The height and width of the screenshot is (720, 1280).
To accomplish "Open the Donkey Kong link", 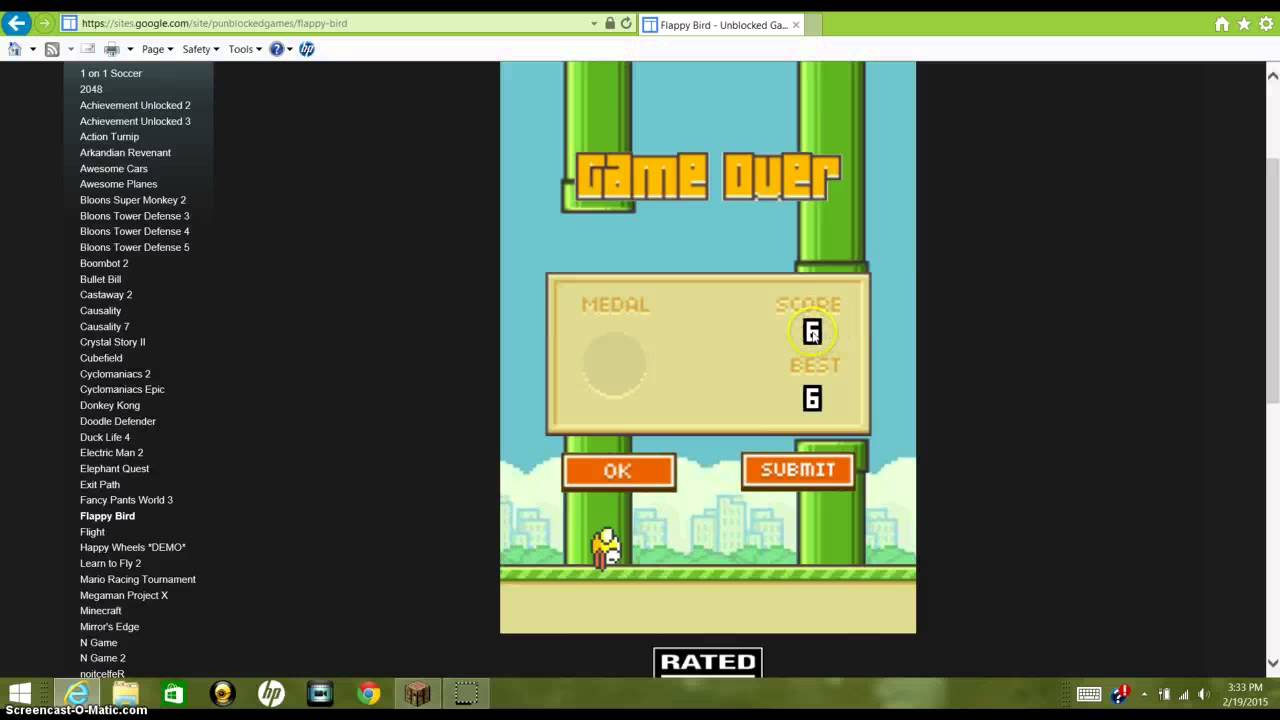I will coord(110,405).
